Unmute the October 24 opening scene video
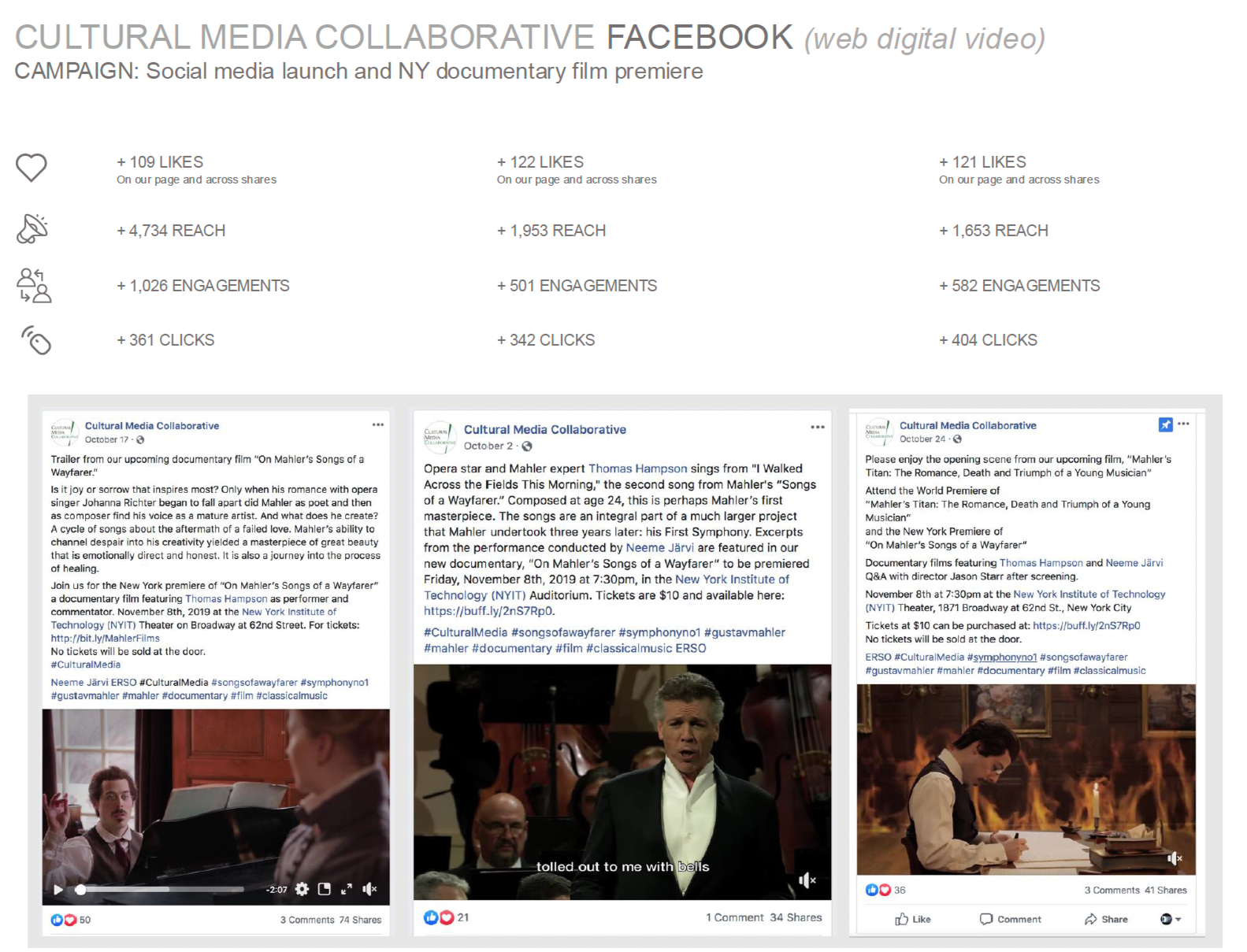This screenshot has width=1247, height=952. [1174, 858]
